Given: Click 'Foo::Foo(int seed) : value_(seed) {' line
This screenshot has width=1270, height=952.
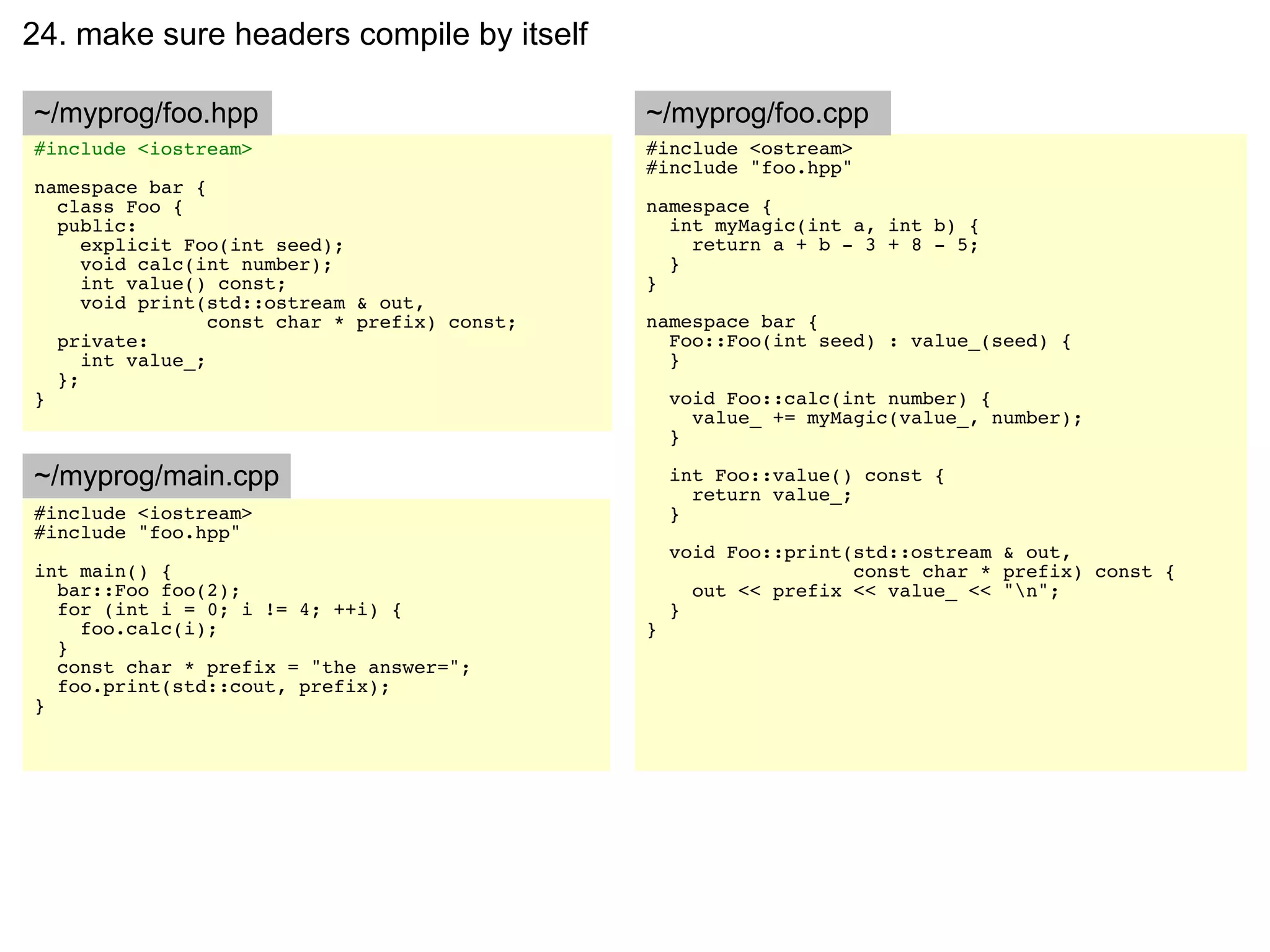Looking at the screenshot, I should (870, 341).
